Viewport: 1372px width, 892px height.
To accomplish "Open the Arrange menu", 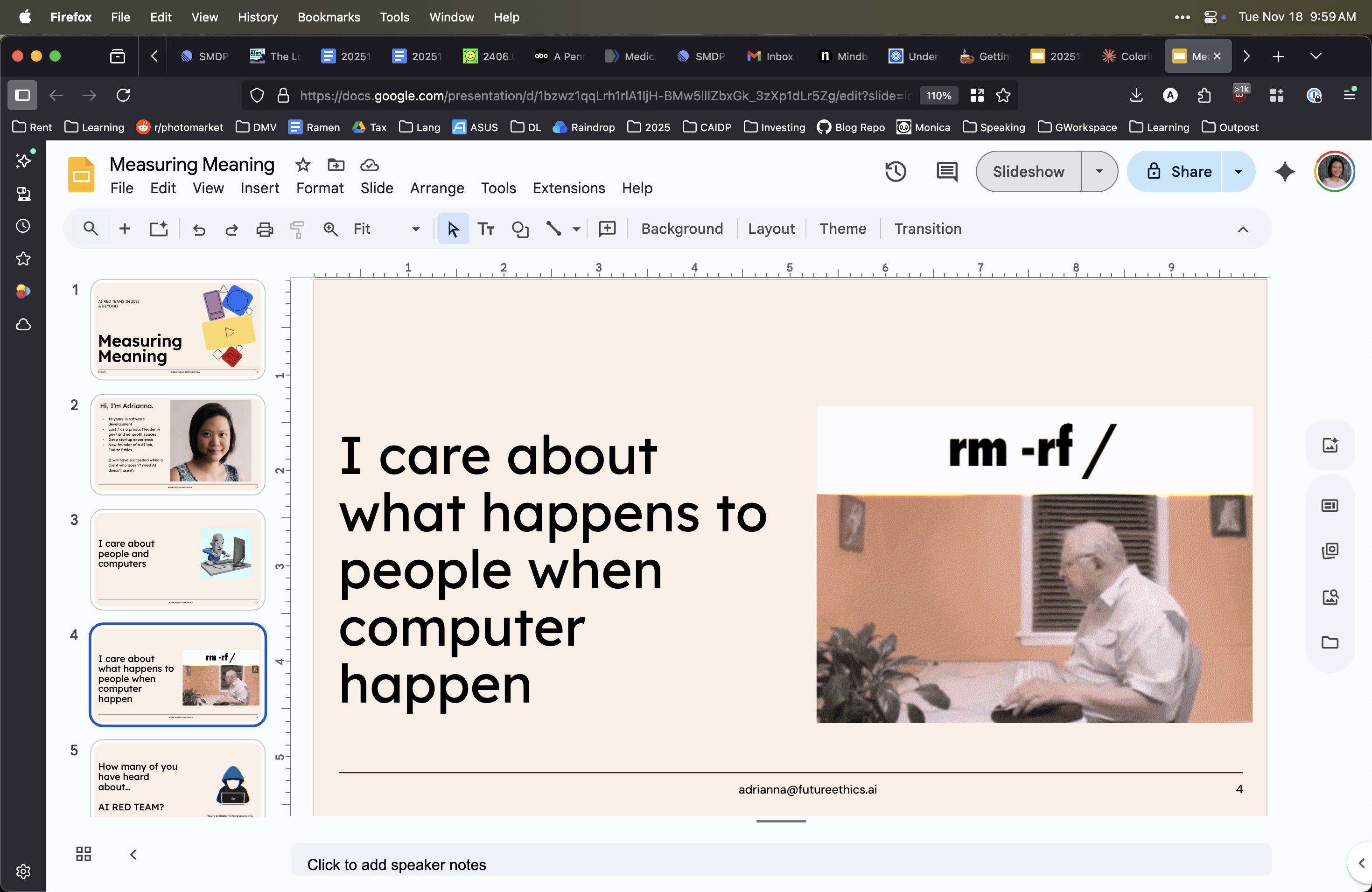I will coord(436,188).
